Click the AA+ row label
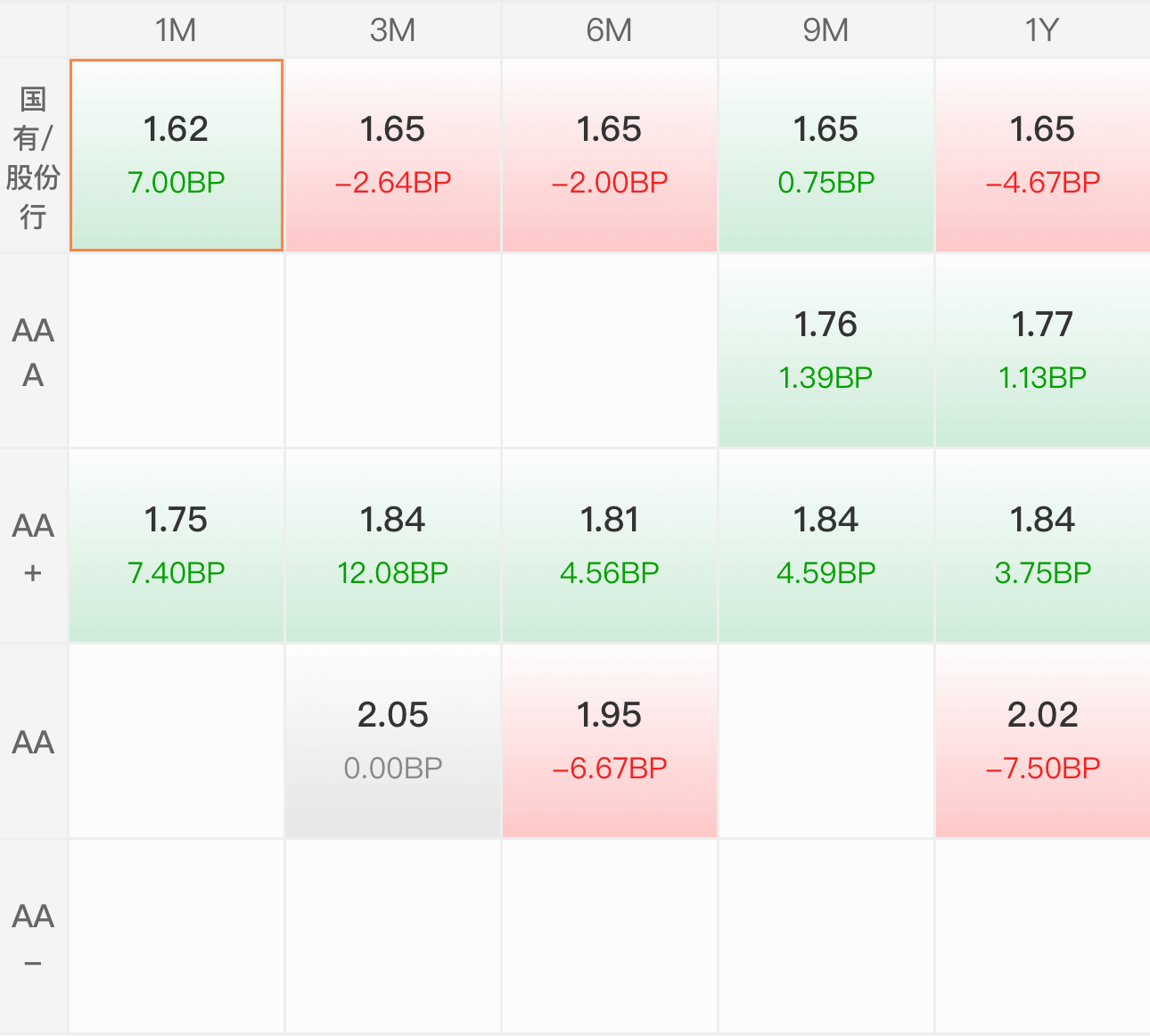This screenshot has height=1036, width=1150. (x=34, y=547)
